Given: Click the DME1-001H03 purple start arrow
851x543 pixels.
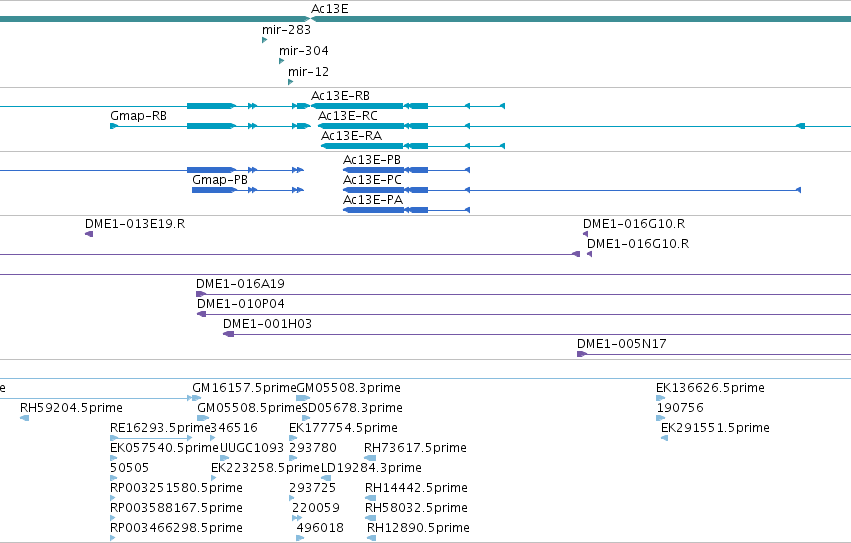Looking at the screenshot, I should [228, 334].
